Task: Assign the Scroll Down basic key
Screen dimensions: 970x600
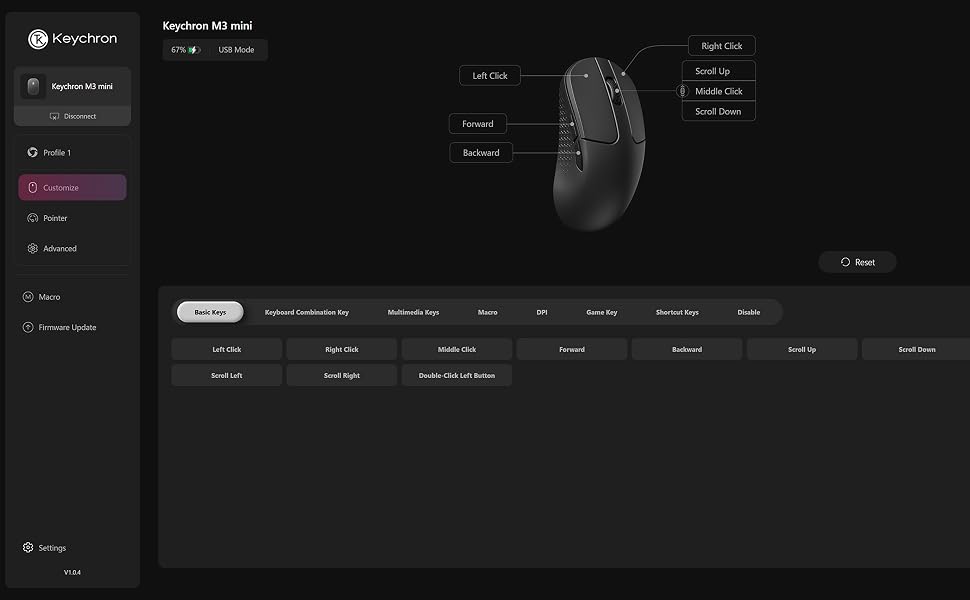Action: [916, 349]
